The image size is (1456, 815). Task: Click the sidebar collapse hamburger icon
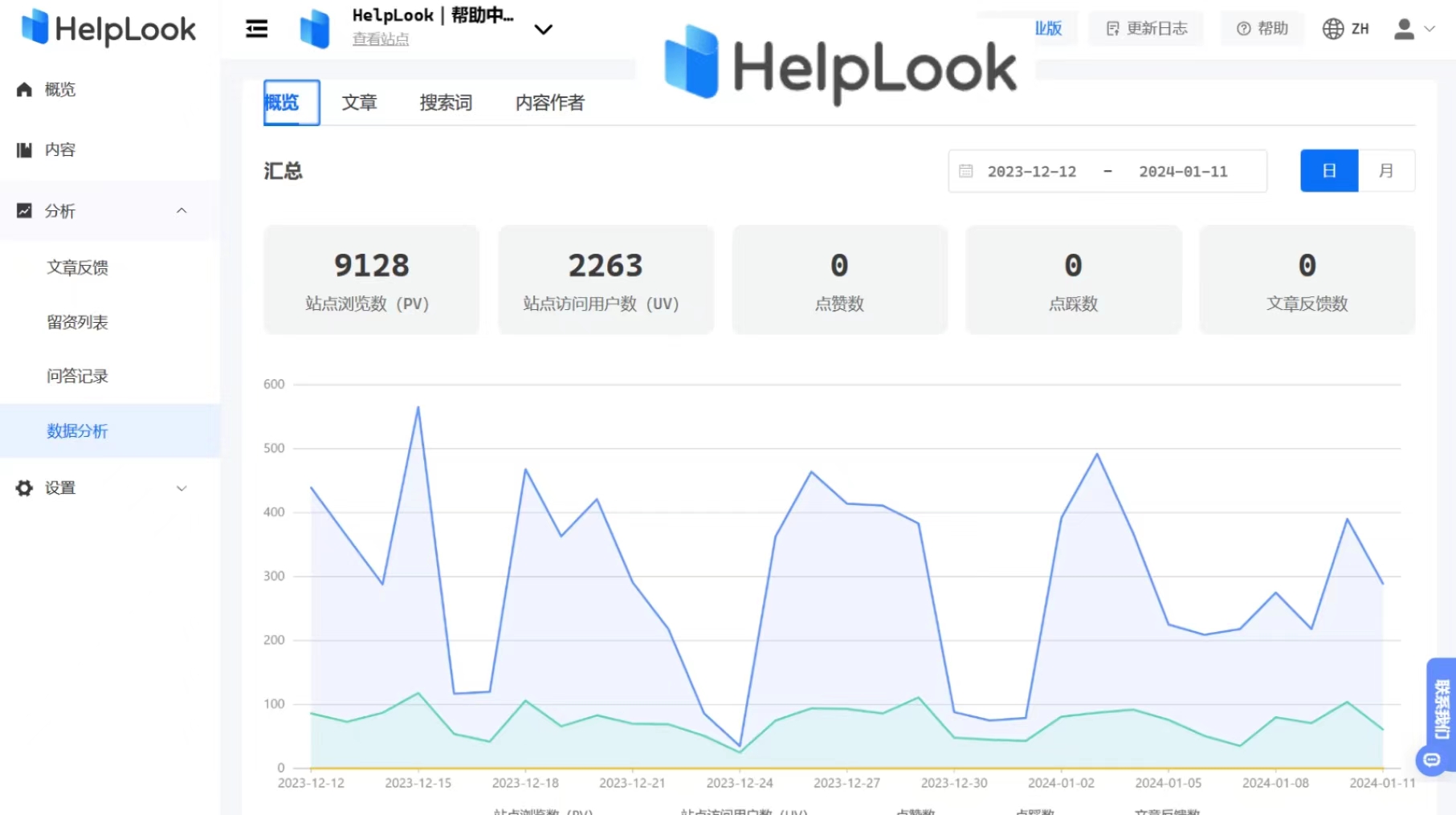(x=257, y=29)
